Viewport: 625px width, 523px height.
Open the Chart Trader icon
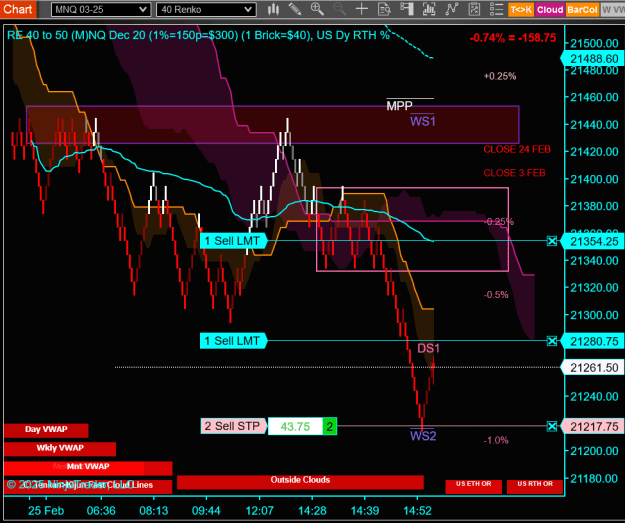coord(407,9)
